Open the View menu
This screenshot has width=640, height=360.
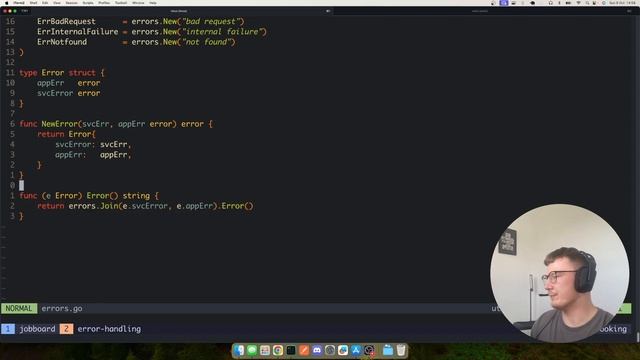coord(57,3)
